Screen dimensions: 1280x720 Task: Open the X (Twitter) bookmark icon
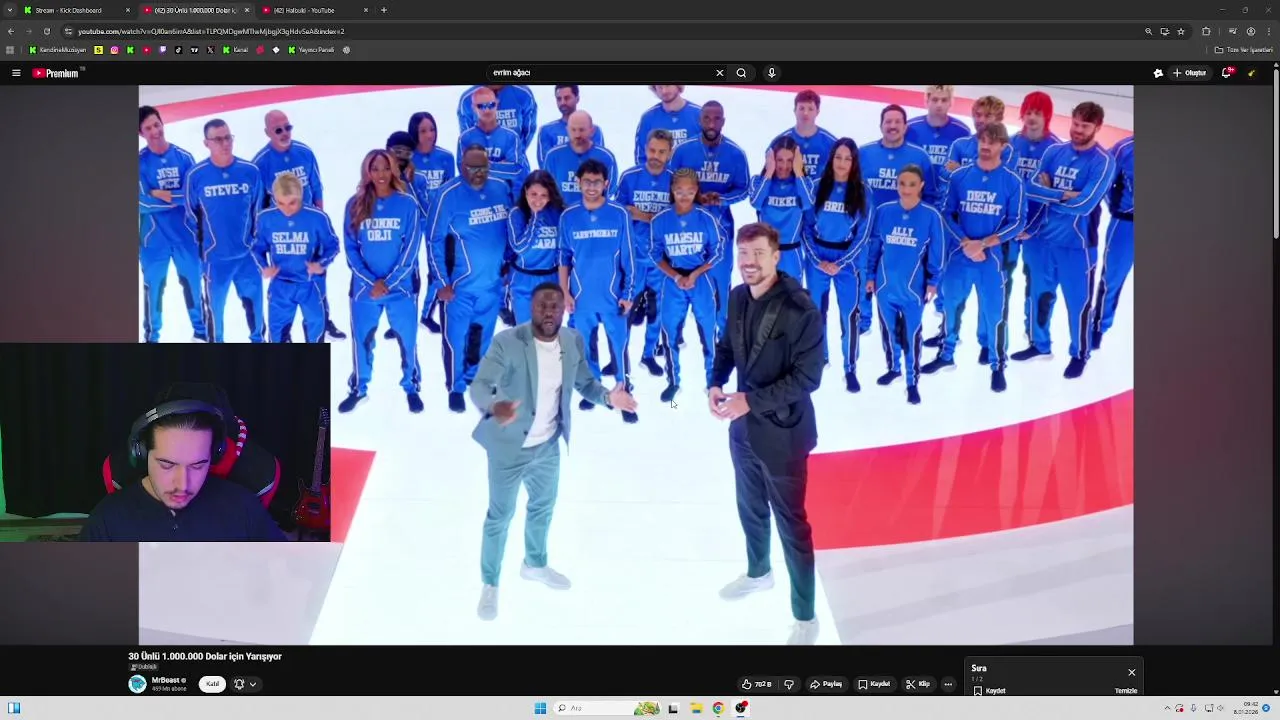coord(210,50)
